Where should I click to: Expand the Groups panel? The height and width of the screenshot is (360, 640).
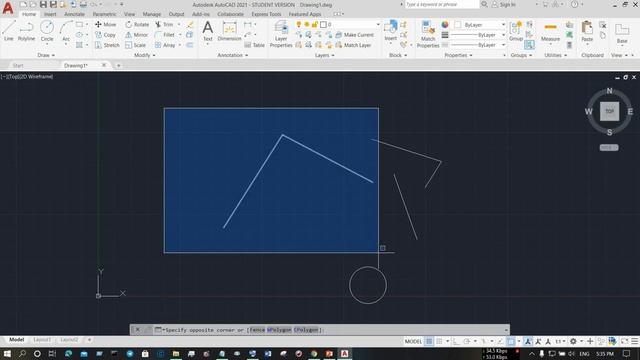(x=521, y=55)
